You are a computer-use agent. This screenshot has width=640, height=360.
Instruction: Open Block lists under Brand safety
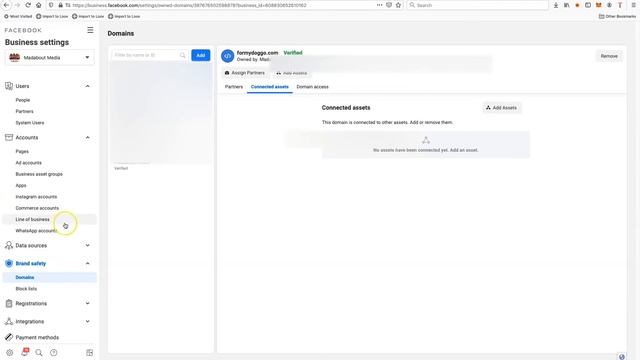pyautogui.click(x=26, y=289)
